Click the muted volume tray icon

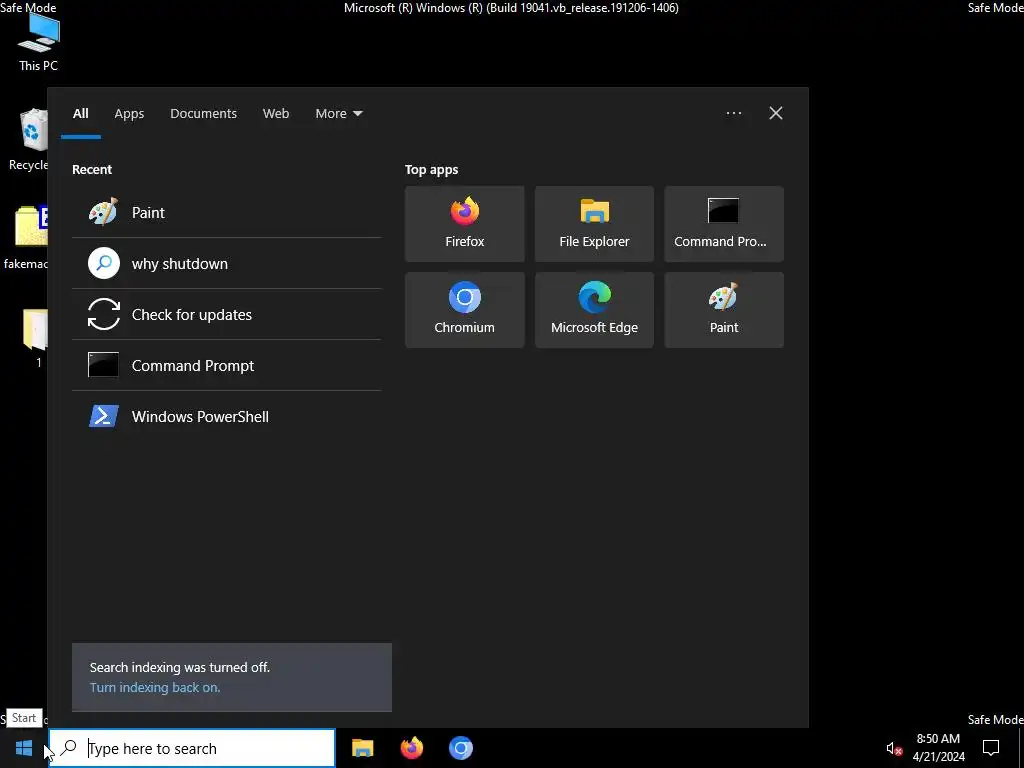[893, 748]
